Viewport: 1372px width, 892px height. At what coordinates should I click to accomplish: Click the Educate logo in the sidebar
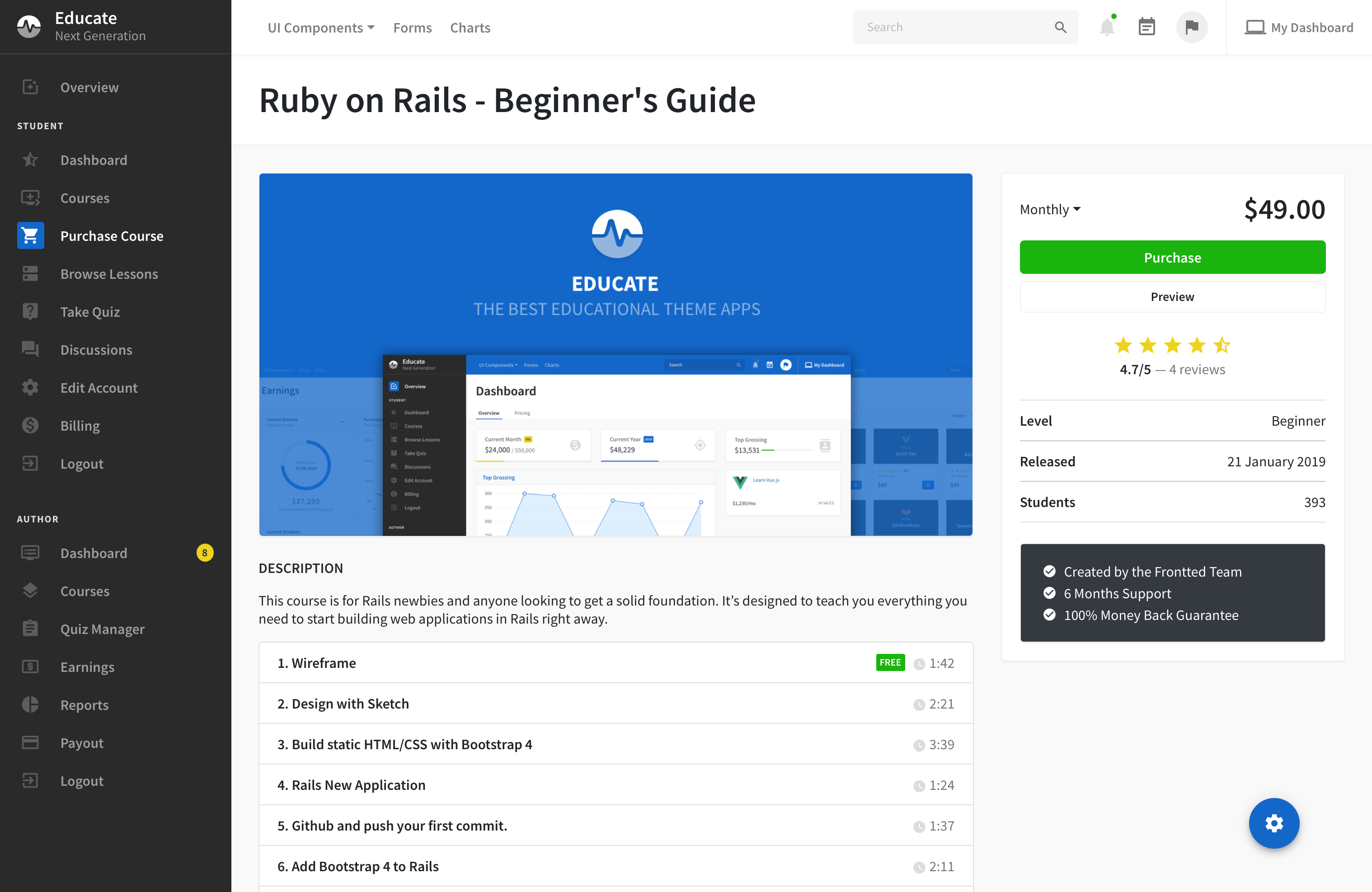click(29, 27)
